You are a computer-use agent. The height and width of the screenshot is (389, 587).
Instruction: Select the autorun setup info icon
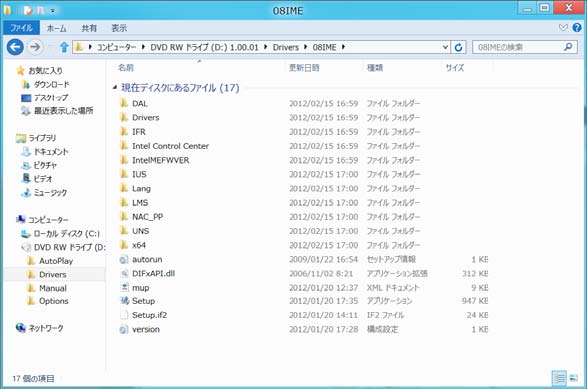pyautogui.click(x=124, y=259)
